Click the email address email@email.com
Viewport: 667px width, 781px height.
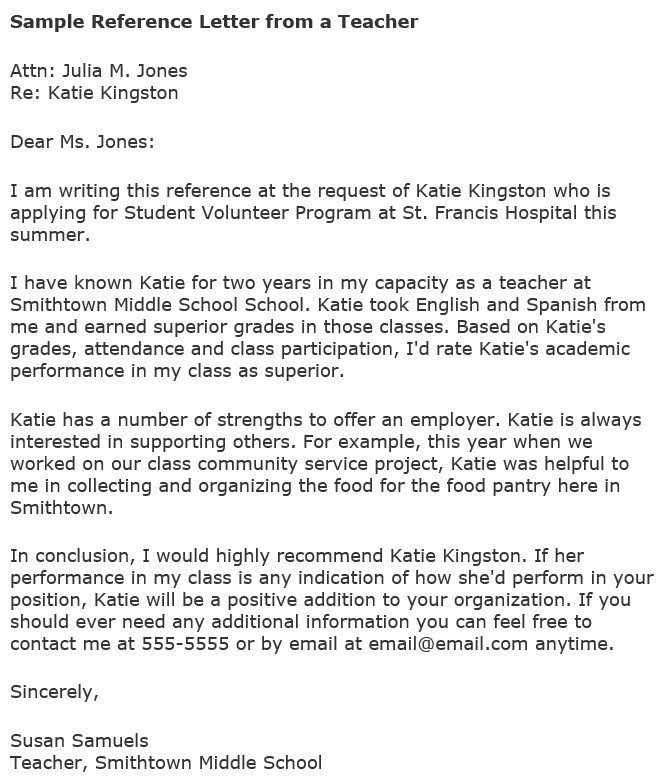[x=448, y=644]
